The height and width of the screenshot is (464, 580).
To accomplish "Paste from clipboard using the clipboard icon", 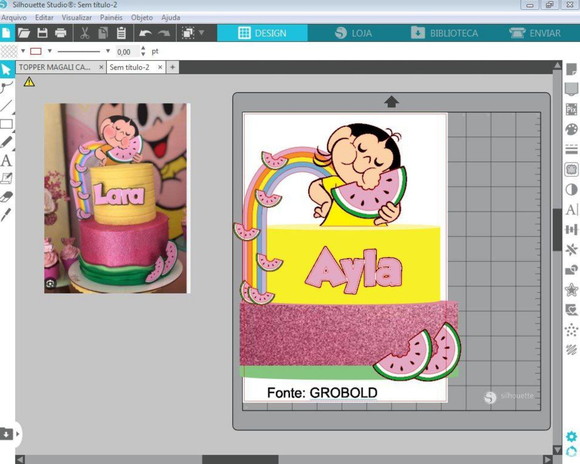I will tap(121, 33).
